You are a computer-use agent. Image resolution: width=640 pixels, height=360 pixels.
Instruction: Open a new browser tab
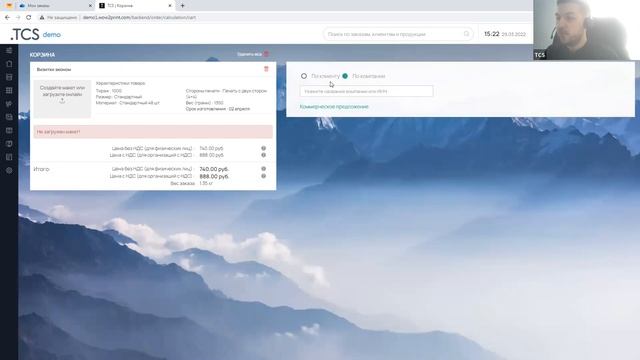(x=182, y=6)
